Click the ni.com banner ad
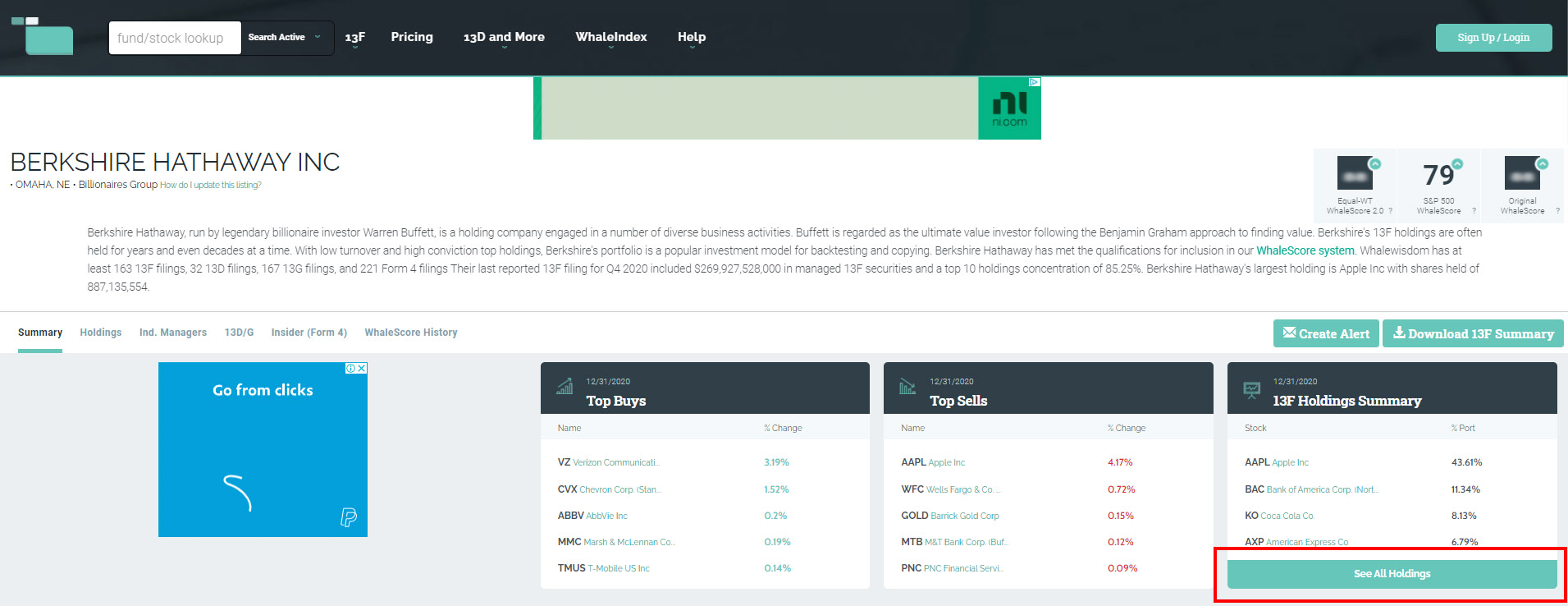The height and width of the screenshot is (606, 1568). coord(787,108)
